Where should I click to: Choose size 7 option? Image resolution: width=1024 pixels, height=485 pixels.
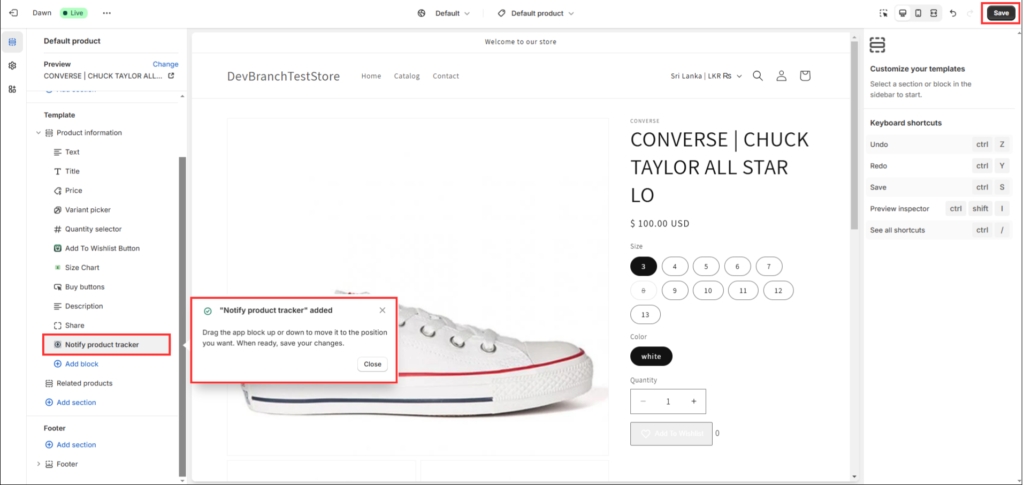point(769,266)
